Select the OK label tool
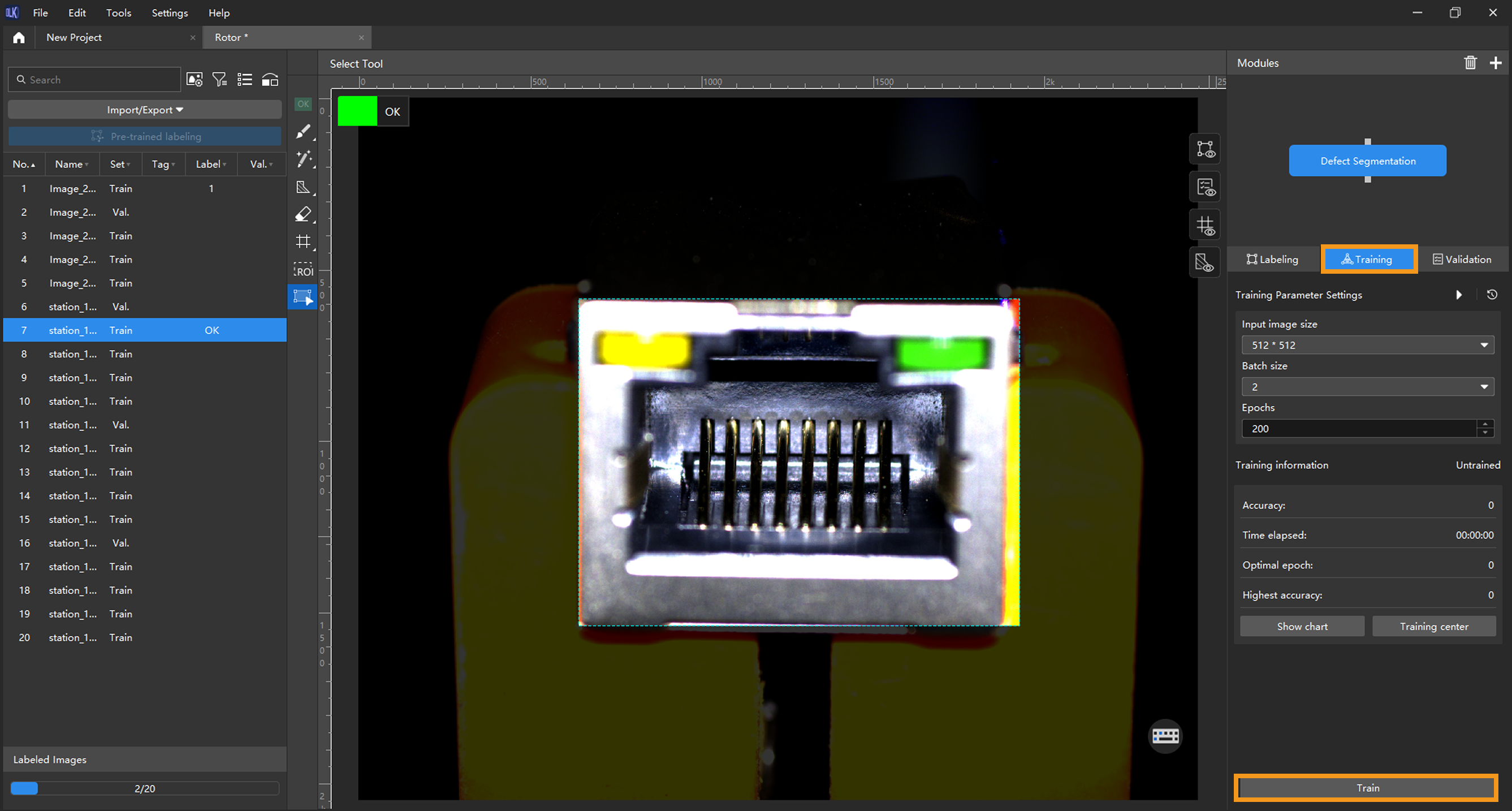The width and height of the screenshot is (1512, 811). 303,104
